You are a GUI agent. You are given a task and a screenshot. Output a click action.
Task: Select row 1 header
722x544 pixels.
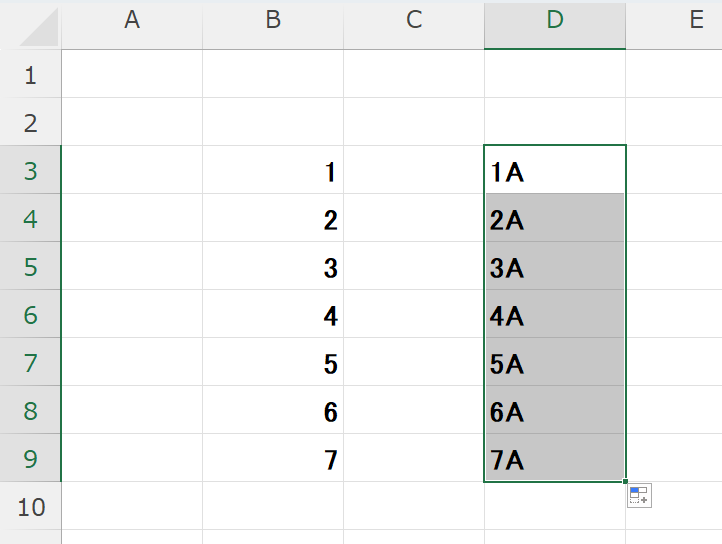coord(30,75)
